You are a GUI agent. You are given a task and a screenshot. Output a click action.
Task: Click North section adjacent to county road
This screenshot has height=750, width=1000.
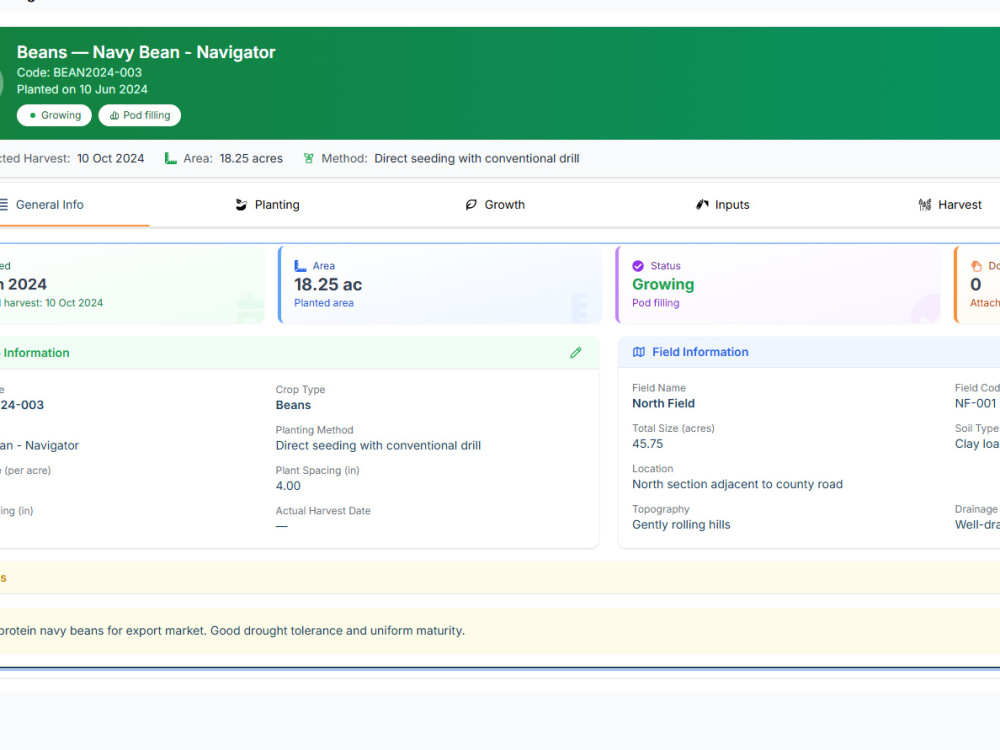pyautogui.click(x=737, y=484)
